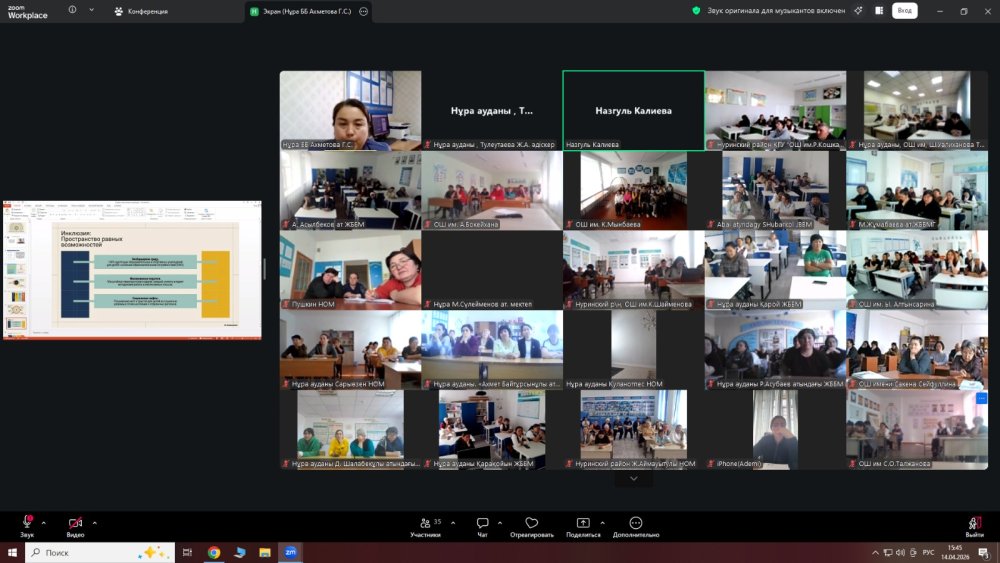
Task: Click Звук оригинала для музыкантов включен text
Action: point(776,11)
